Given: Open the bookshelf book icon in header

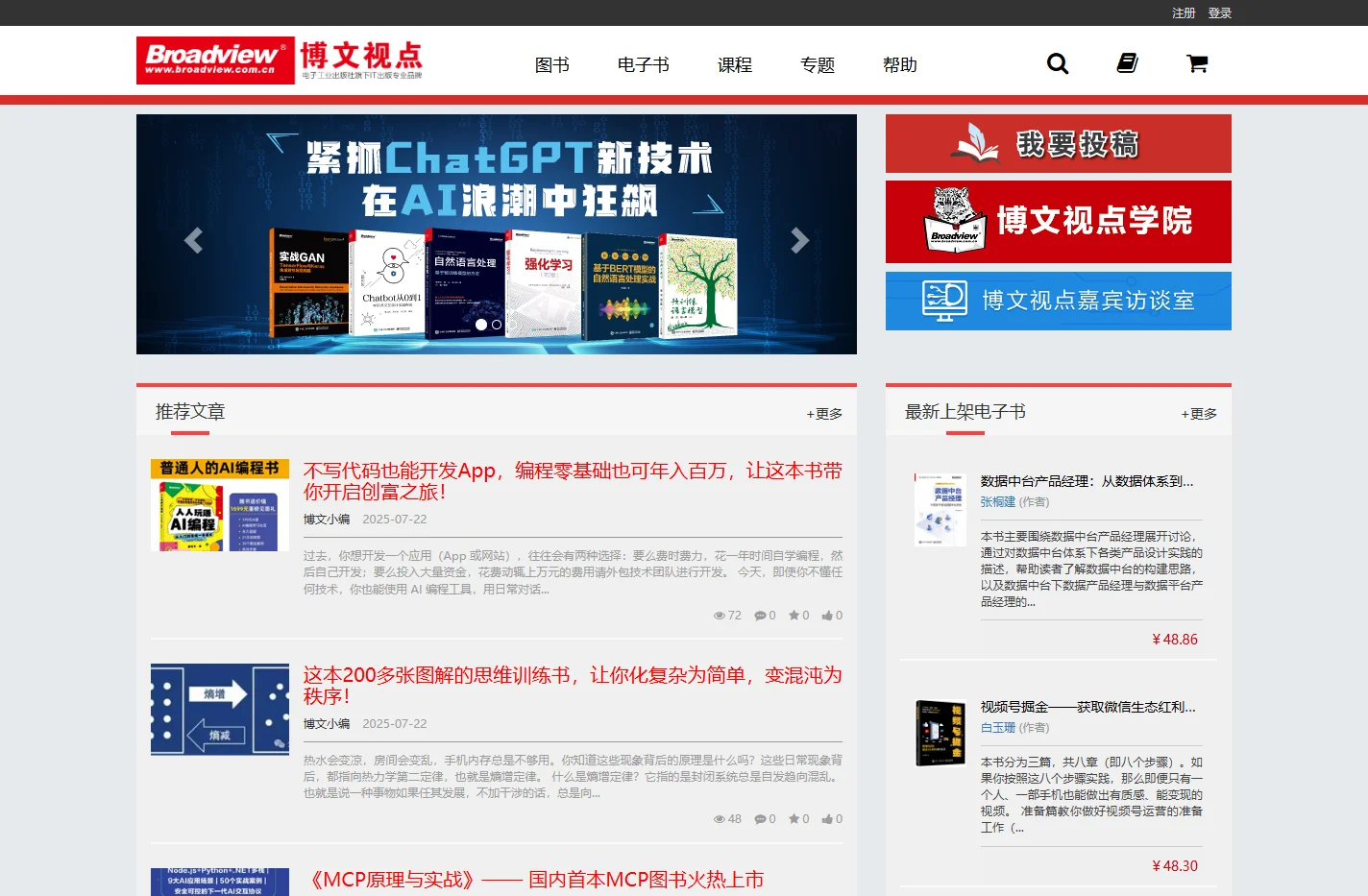Looking at the screenshot, I should point(1127,63).
